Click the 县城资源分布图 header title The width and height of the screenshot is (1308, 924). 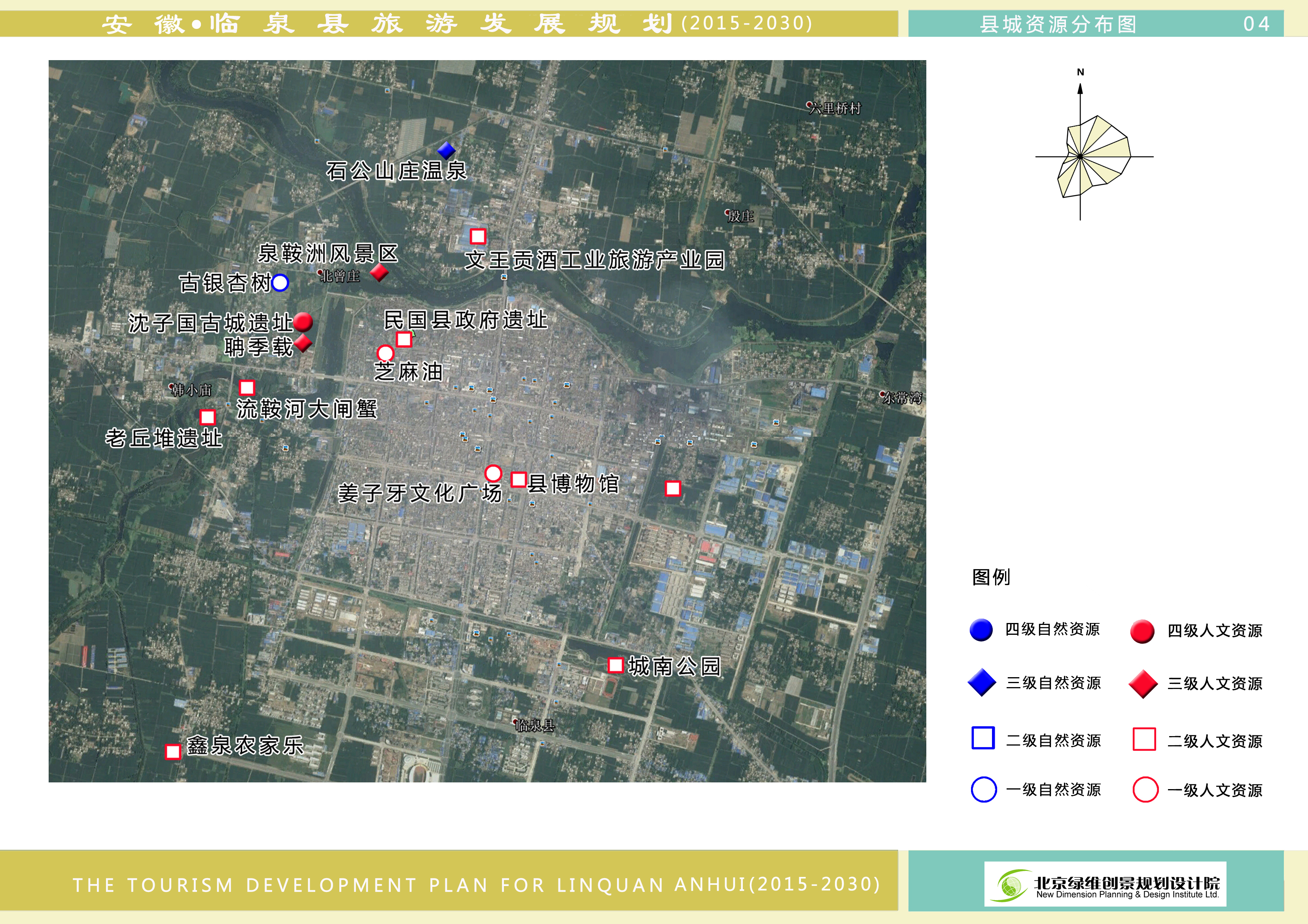point(1058,25)
